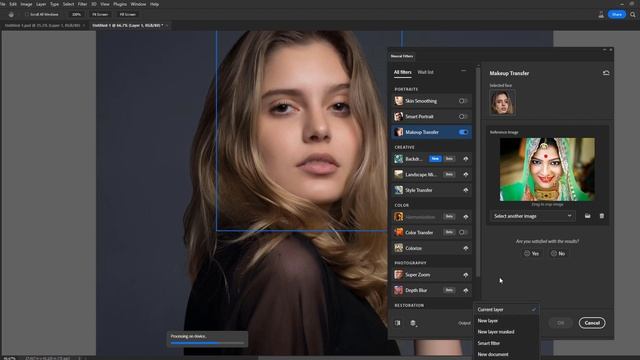Download the Colorize filter

coord(466,248)
